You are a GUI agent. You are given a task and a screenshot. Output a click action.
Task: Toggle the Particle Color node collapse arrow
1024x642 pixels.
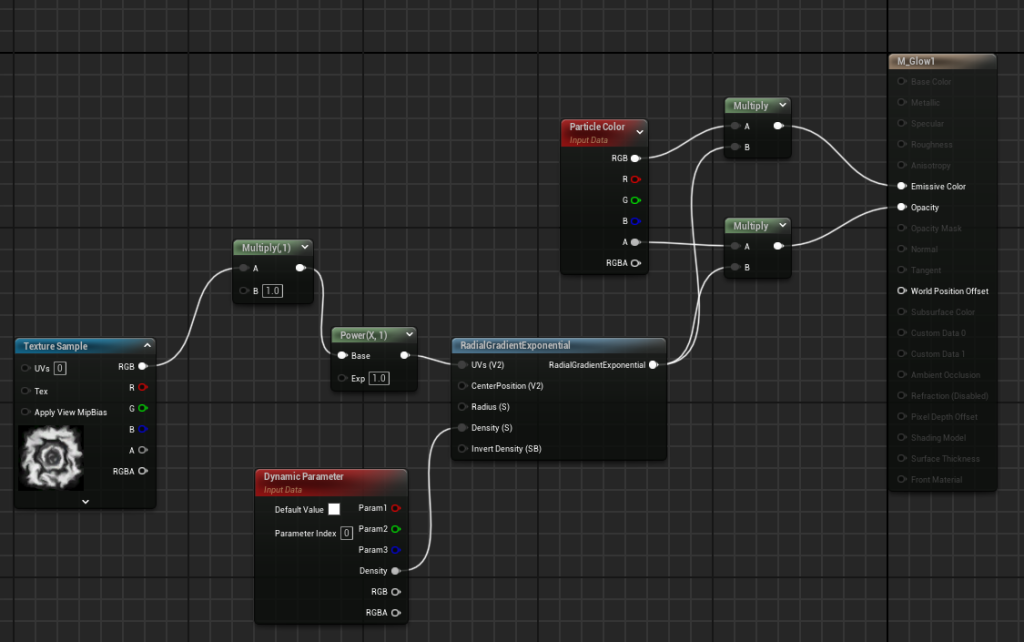639,131
